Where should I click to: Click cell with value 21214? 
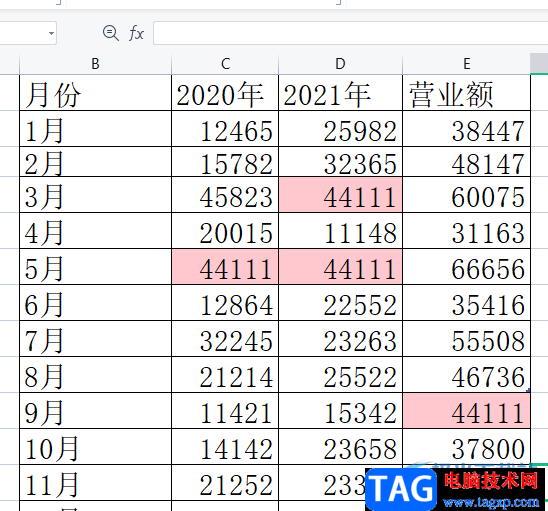coord(225,375)
